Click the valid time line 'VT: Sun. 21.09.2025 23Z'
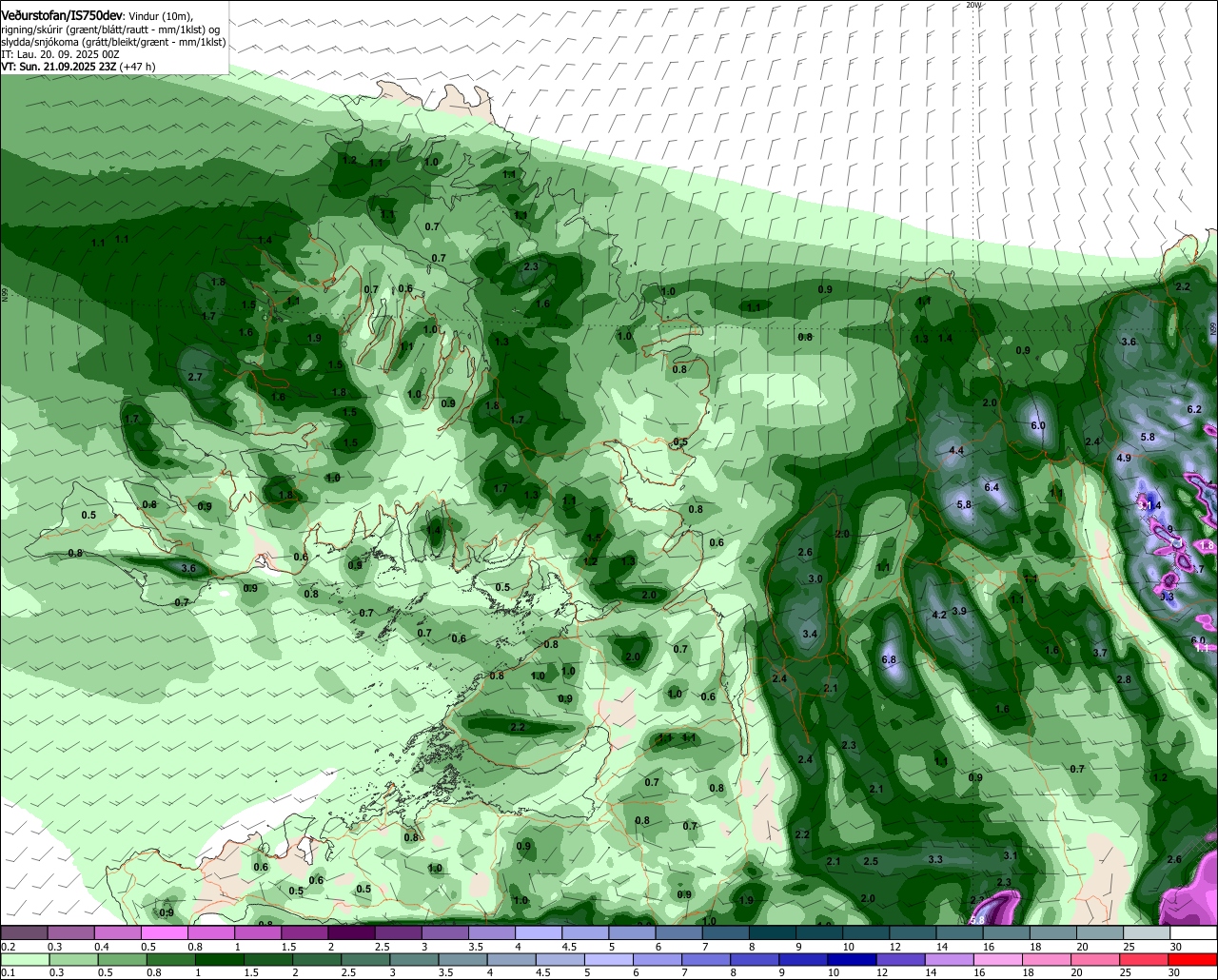This screenshot has width=1218, height=980. [x=58, y=67]
